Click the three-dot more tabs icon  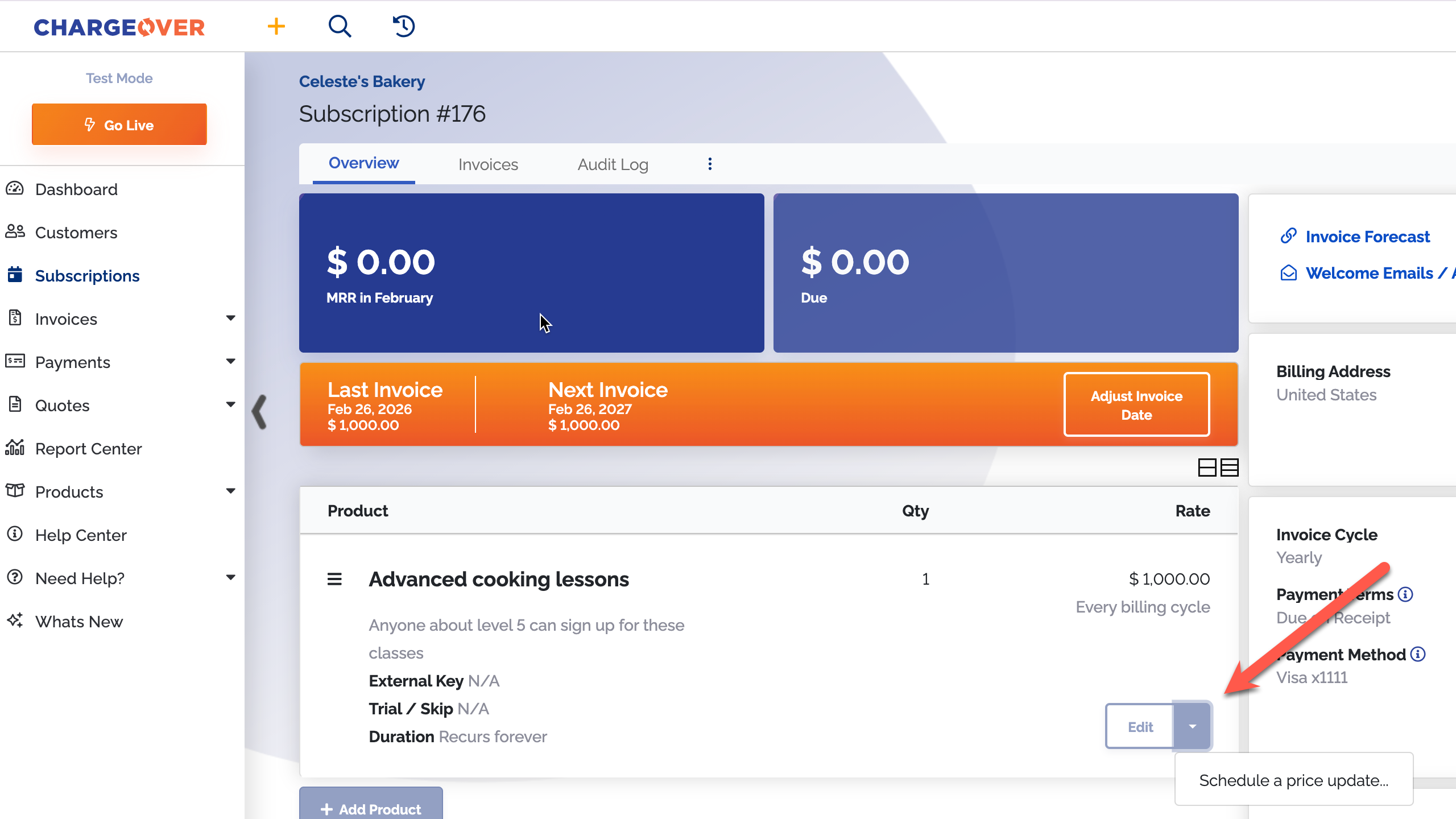[x=710, y=164]
